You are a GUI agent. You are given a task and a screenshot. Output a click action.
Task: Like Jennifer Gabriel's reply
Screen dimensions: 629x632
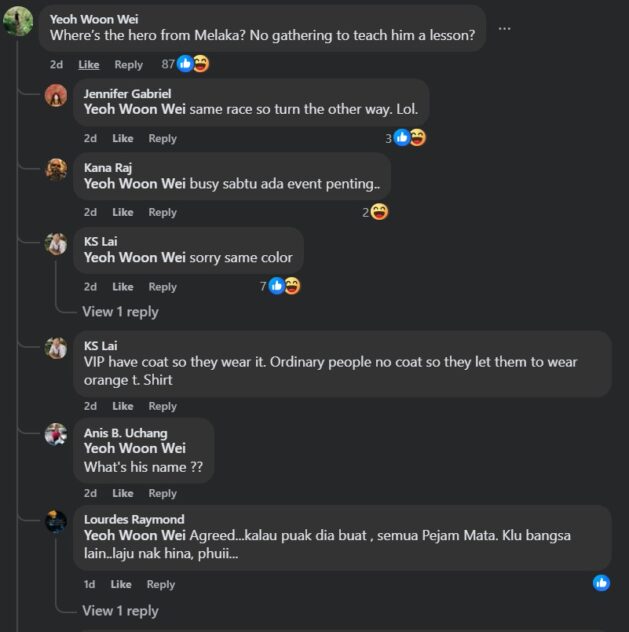point(123,139)
